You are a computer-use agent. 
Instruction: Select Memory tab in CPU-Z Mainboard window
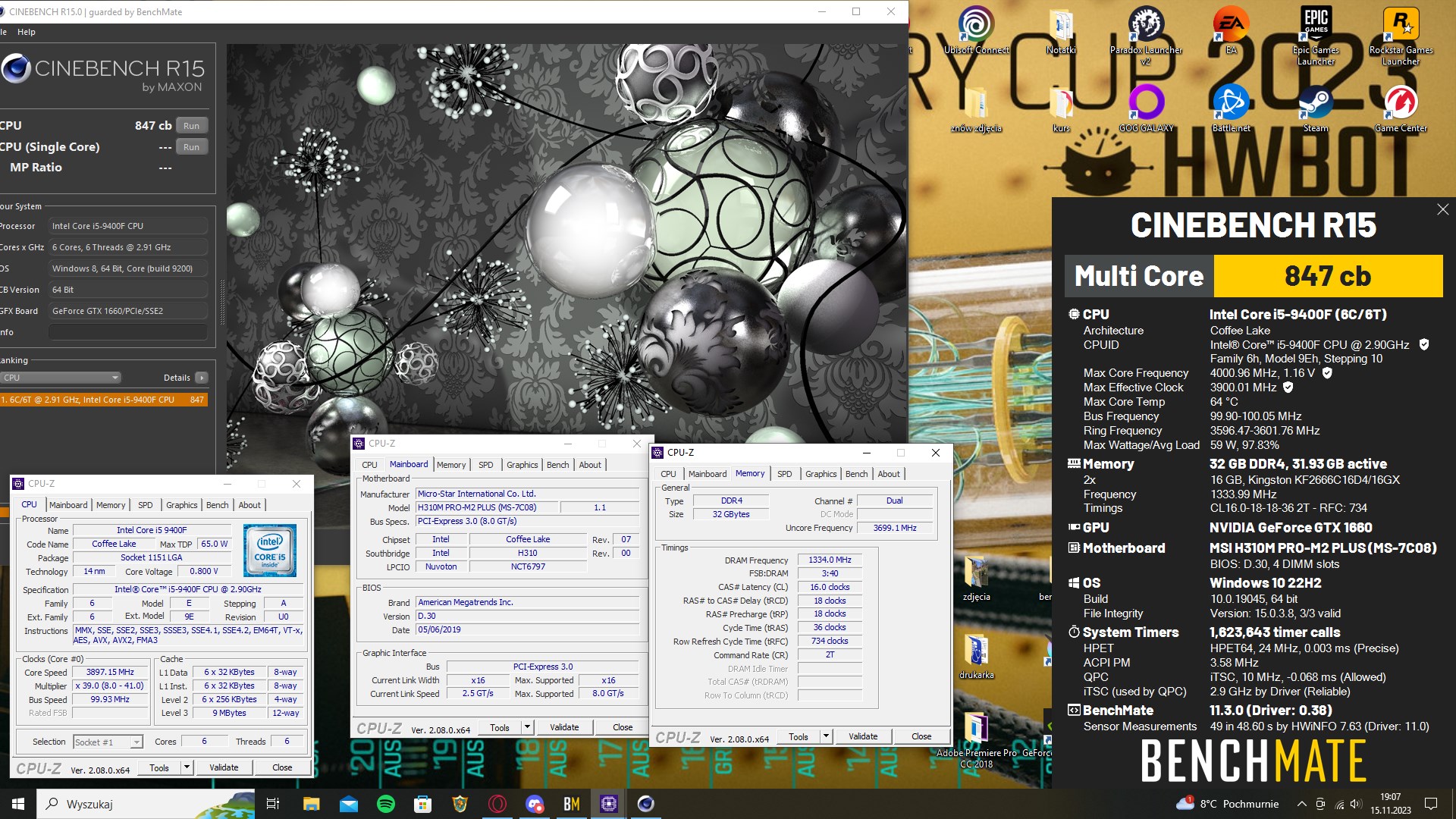[451, 465]
